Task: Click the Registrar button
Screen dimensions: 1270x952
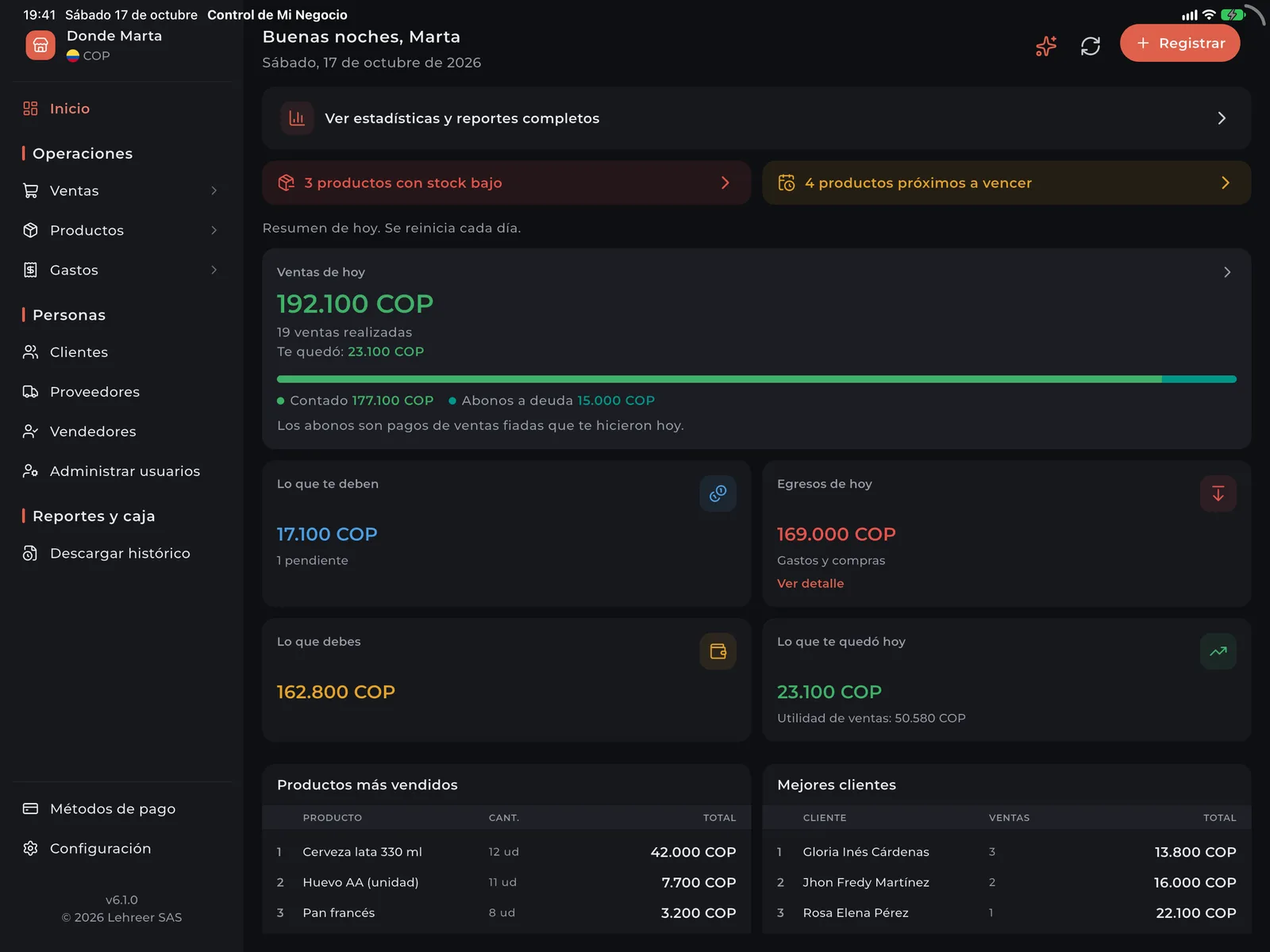Action: pyautogui.click(x=1180, y=43)
